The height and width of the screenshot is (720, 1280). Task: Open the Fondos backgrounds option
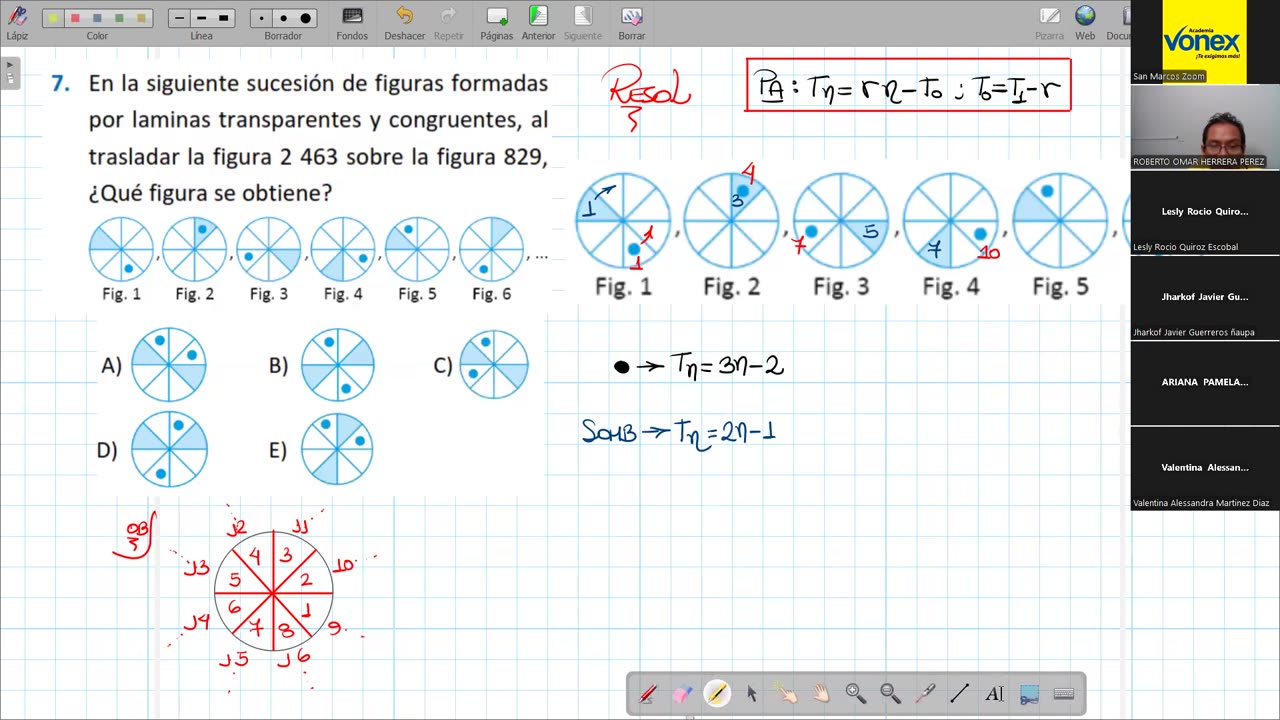tap(352, 22)
